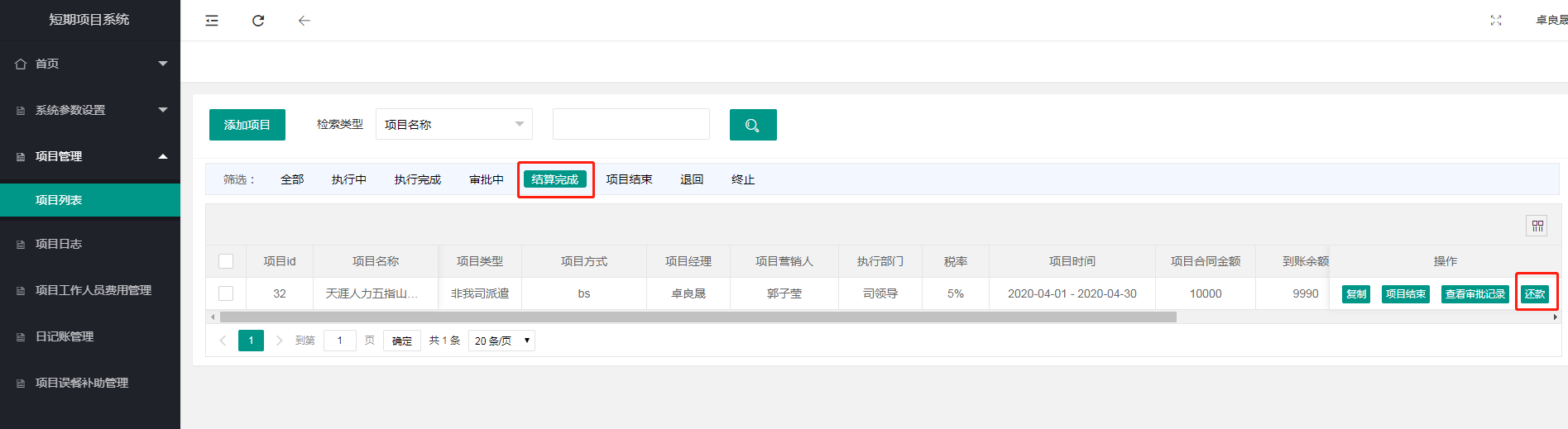Click 确定 to jump to page
1568x429 pixels.
tap(402, 341)
